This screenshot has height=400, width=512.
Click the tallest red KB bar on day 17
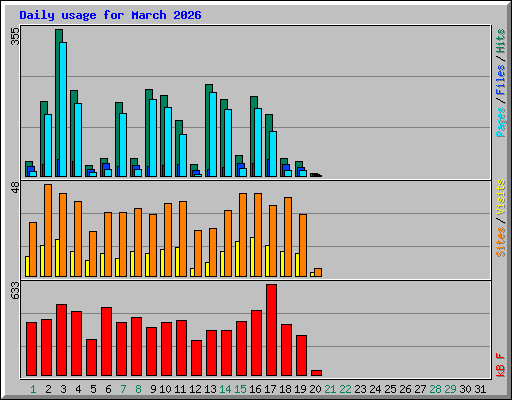coord(271,330)
